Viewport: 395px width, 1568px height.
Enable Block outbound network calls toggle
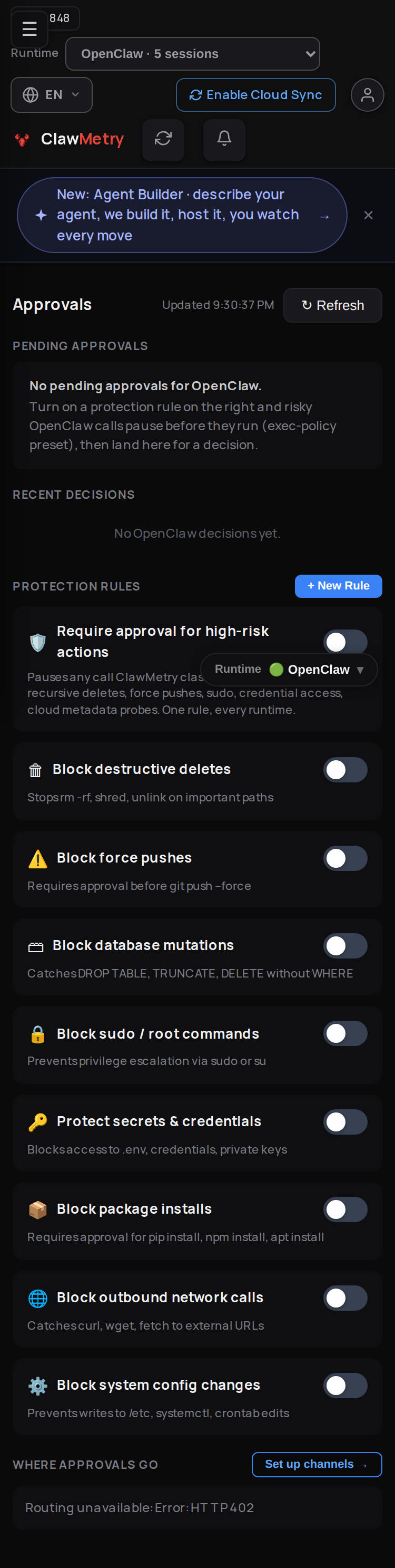345,1298
